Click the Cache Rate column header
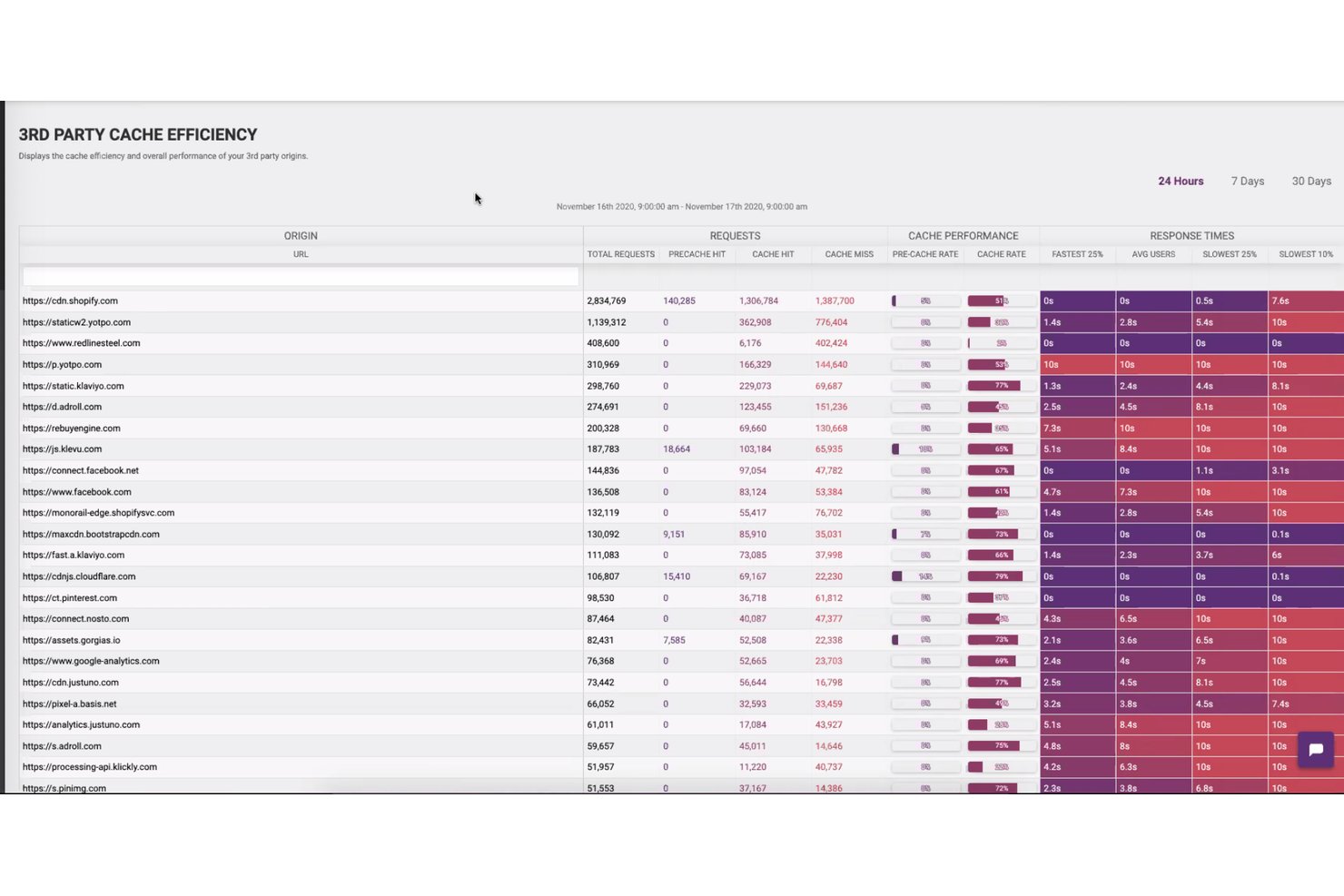Viewport: 1344px width, 896px height. 1002,254
